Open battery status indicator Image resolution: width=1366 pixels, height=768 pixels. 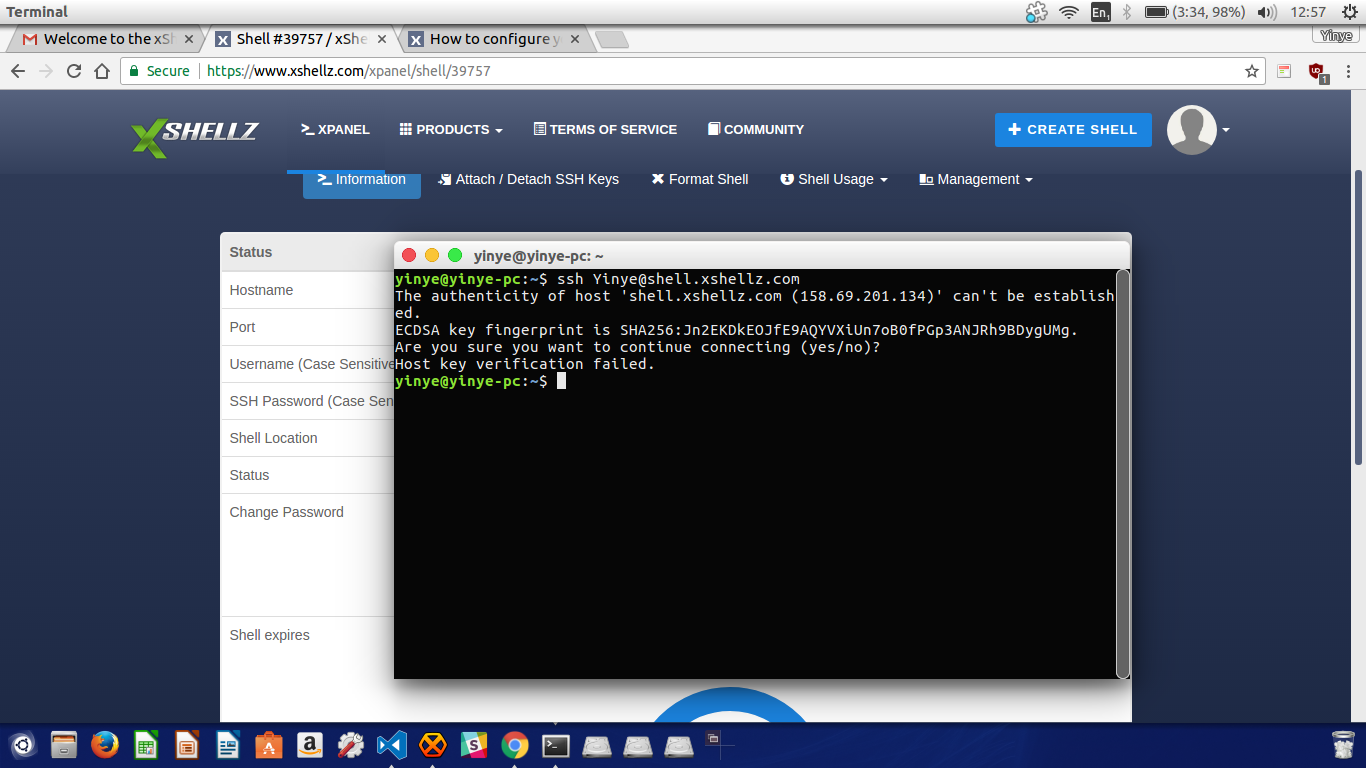(1194, 12)
